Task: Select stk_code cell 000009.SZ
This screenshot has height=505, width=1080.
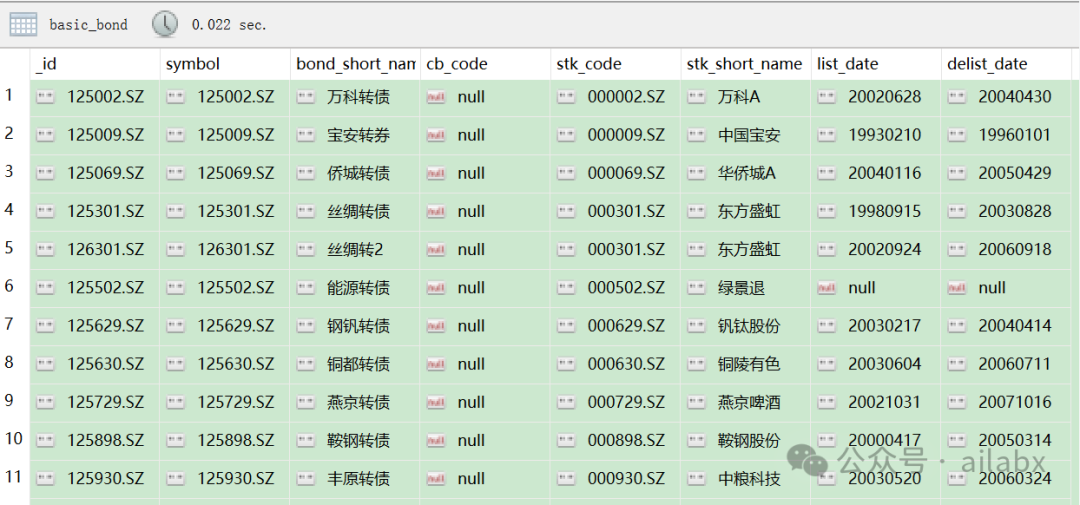Action: [615, 135]
